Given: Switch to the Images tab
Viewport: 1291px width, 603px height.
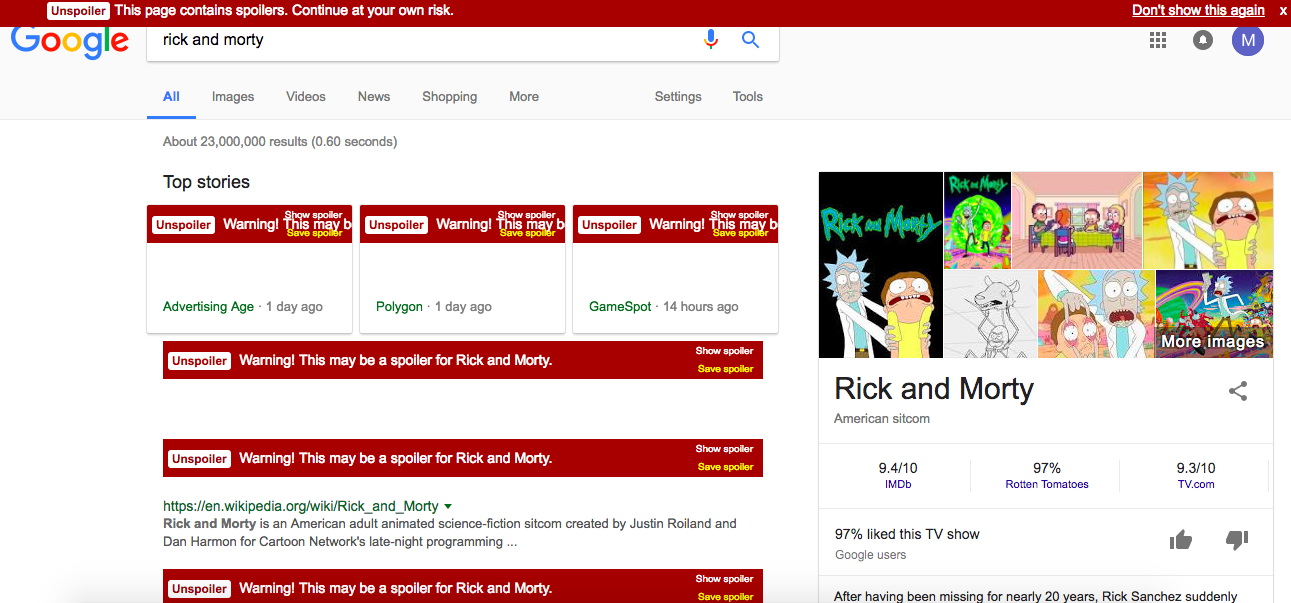Looking at the screenshot, I should [x=233, y=97].
